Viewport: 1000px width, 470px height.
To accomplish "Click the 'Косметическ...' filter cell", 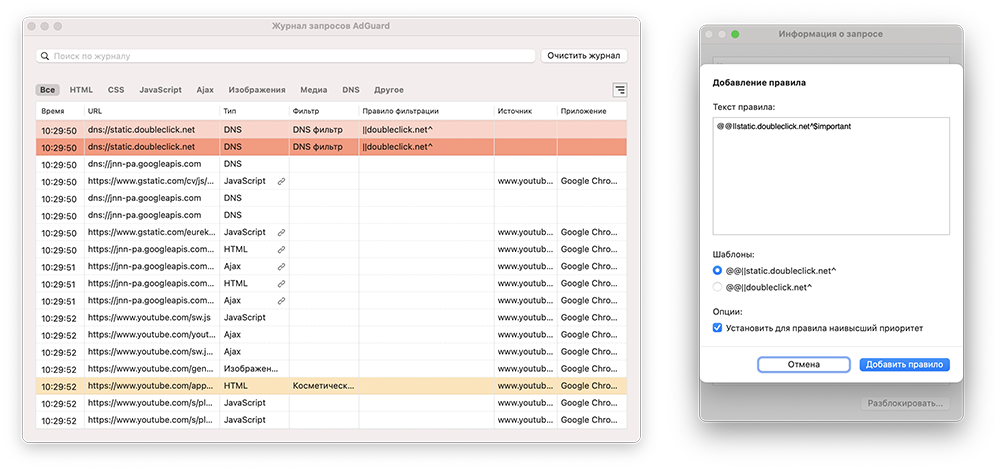I will pos(324,386).
